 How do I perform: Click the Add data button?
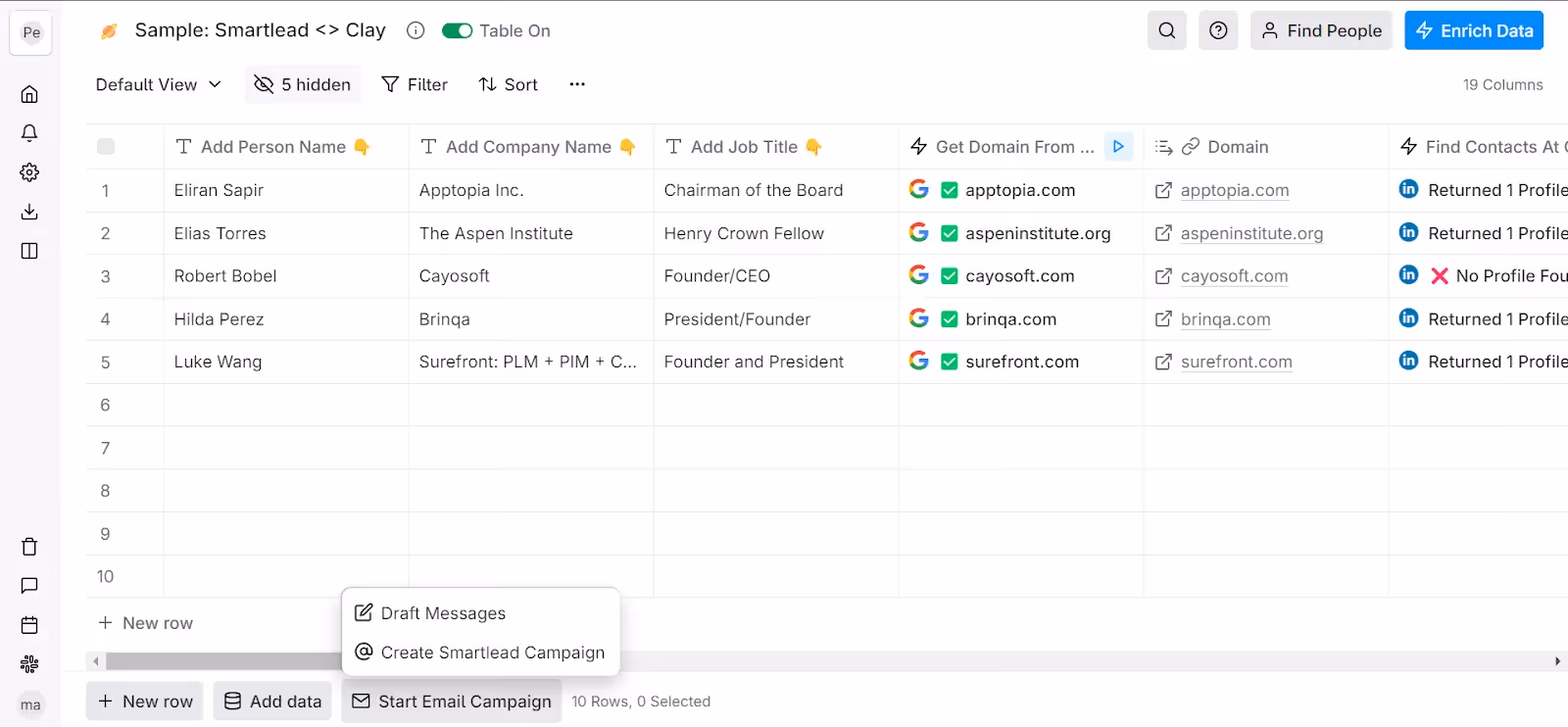click(272, 702)
